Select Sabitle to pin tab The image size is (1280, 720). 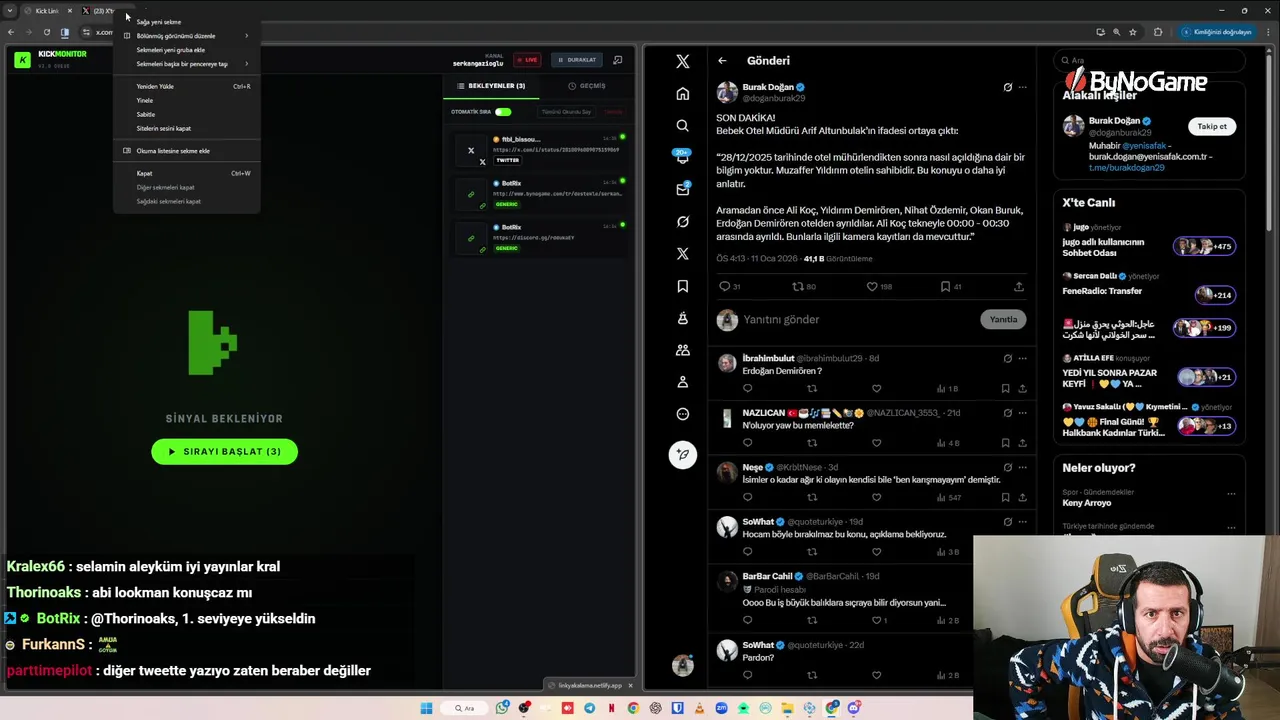[186, 114]
